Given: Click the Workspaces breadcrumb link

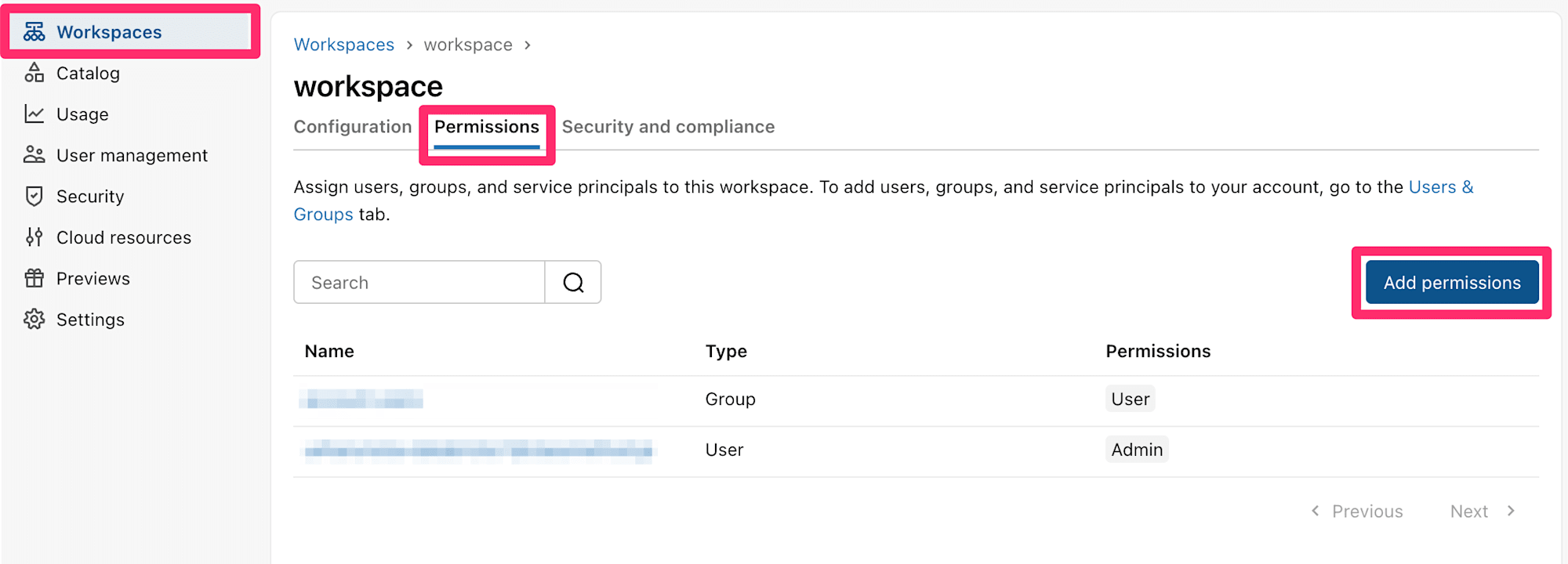Looking at the screenshot, I should [344, 45].
